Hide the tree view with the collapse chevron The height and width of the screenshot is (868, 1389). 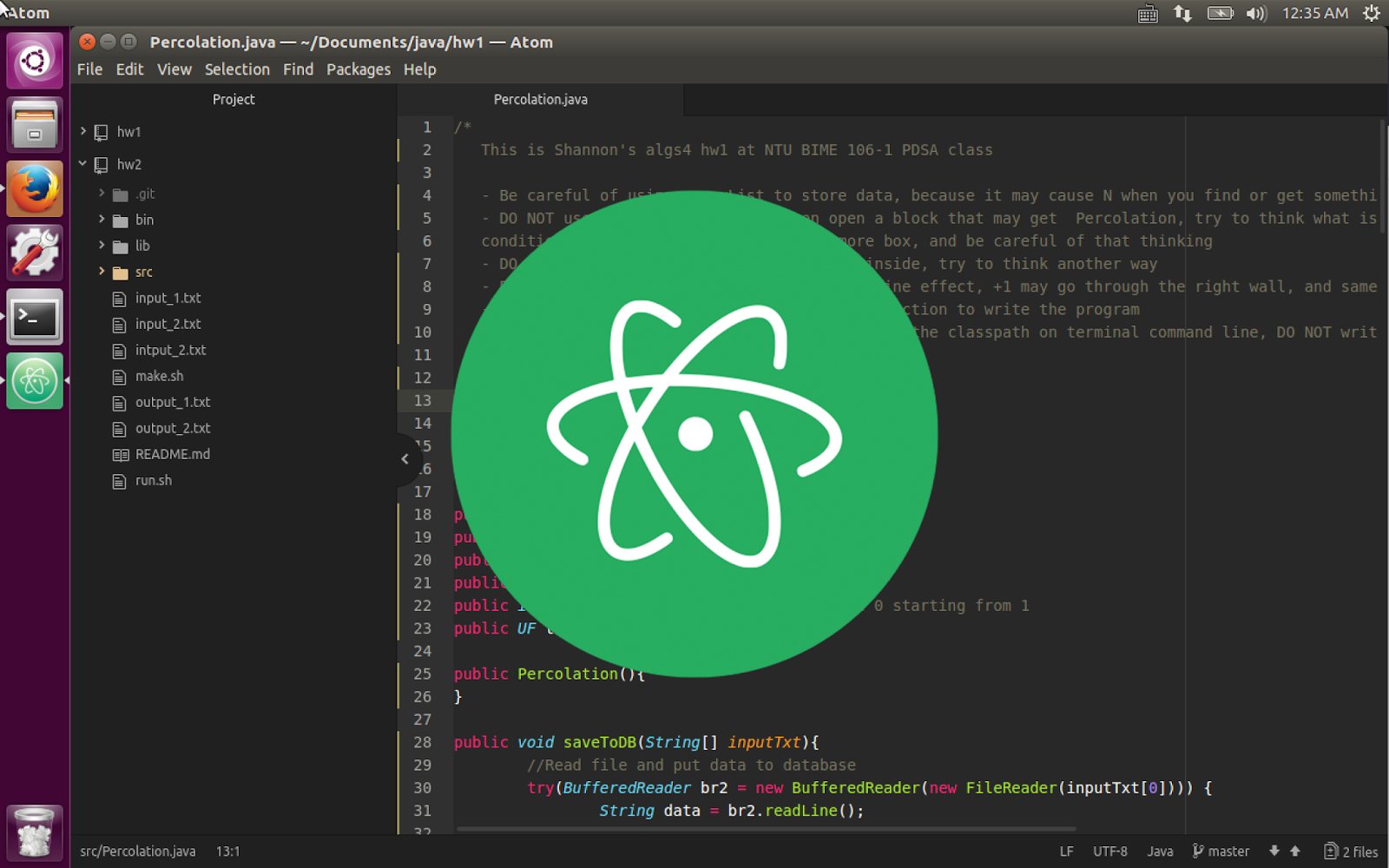click(x=405, y=458)
